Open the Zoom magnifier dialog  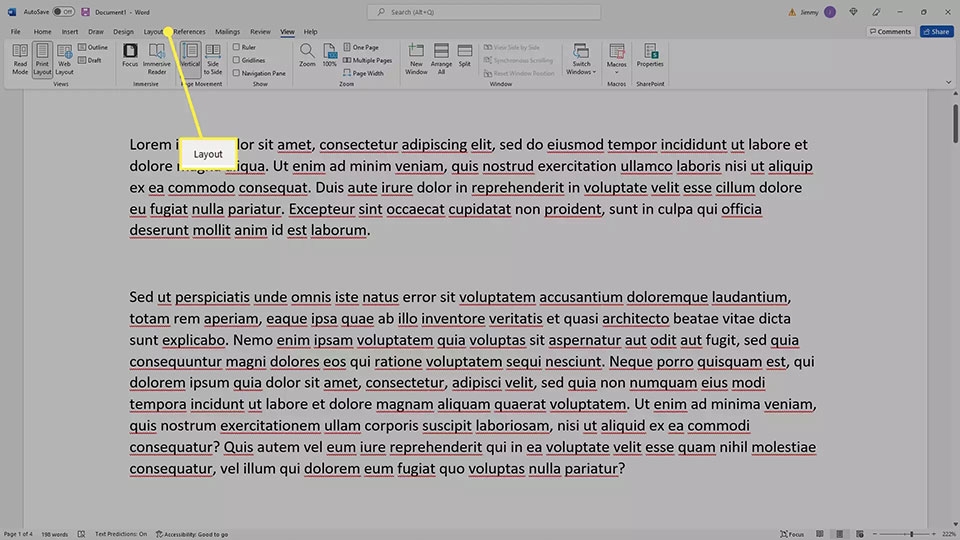[307, 55]
